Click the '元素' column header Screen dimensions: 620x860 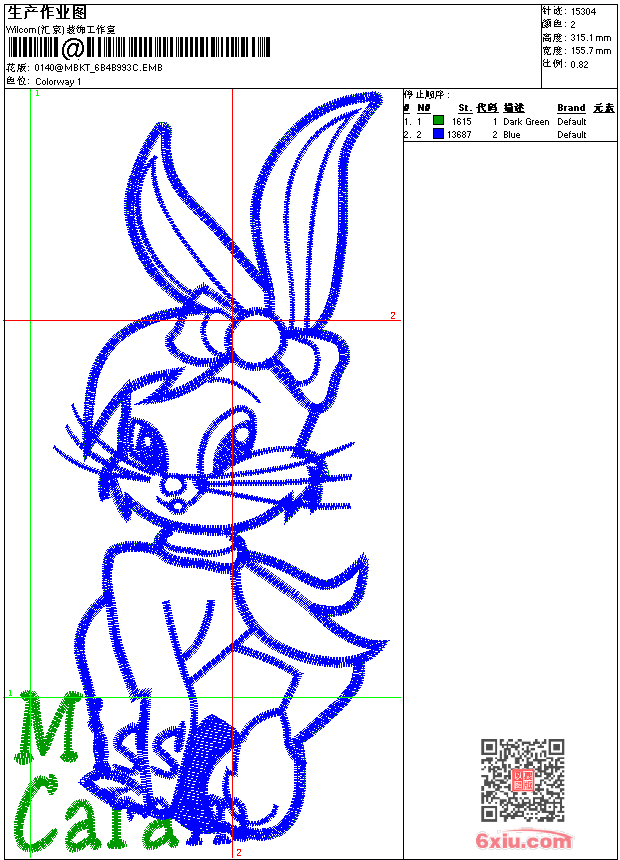click(604, 108)
